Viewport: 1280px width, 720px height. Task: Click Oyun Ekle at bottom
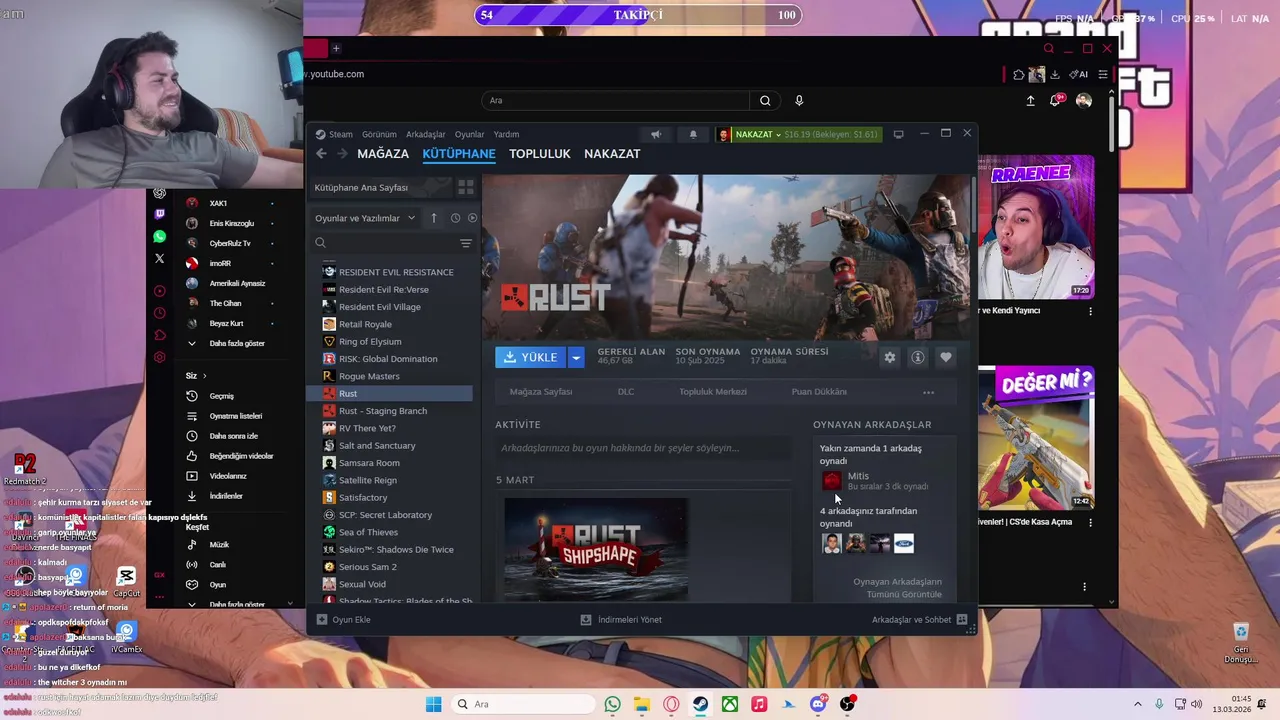(x=343, y=620)
